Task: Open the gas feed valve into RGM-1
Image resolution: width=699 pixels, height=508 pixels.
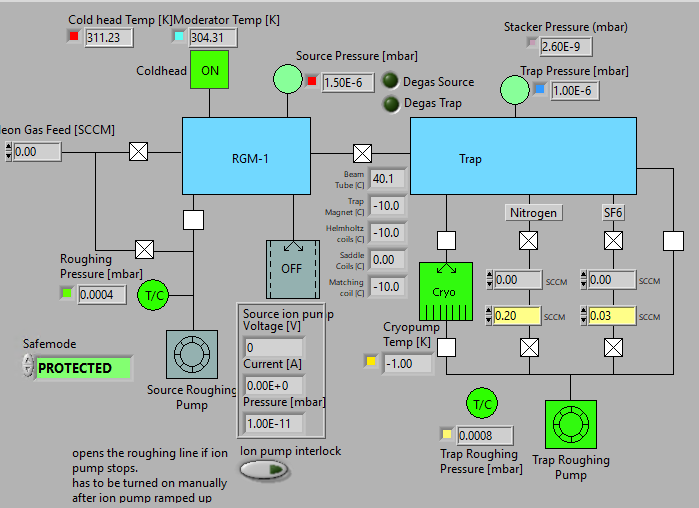Action: click(139, 152)
